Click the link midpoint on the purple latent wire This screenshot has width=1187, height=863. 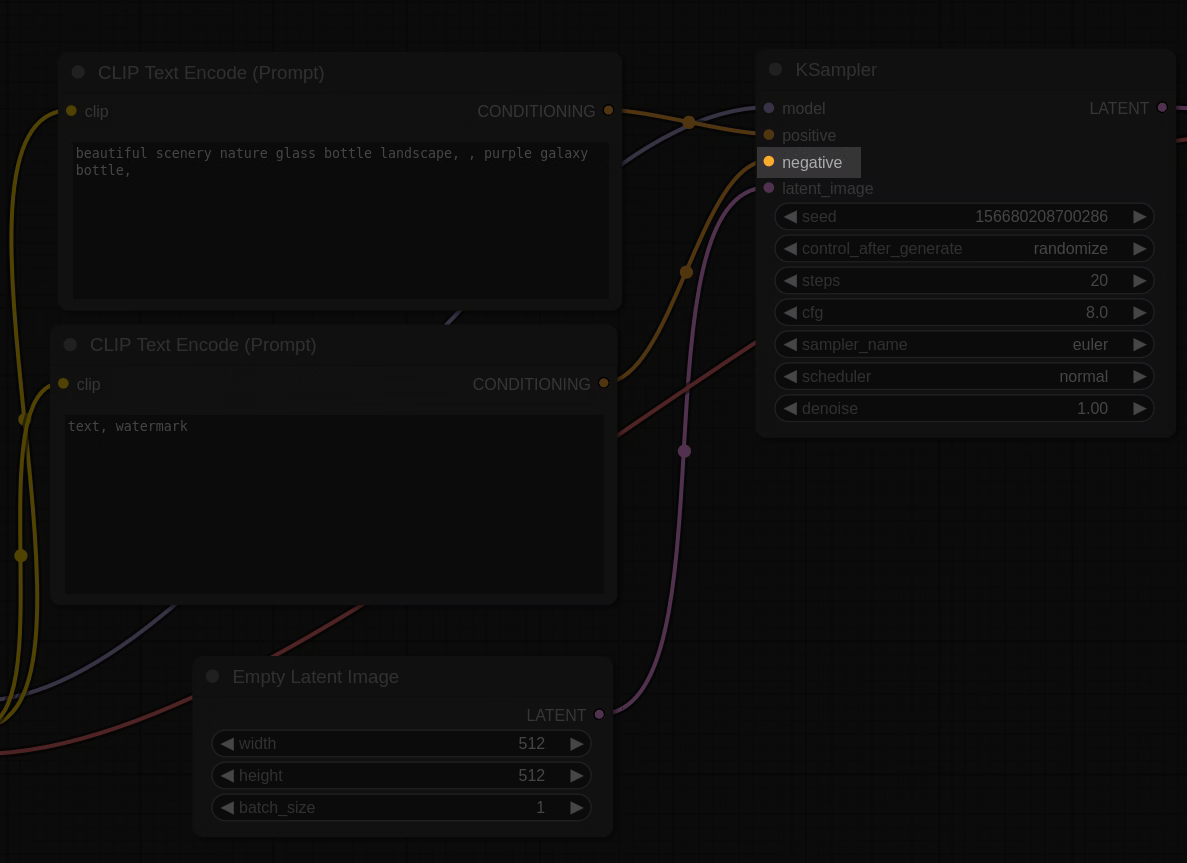684,451
